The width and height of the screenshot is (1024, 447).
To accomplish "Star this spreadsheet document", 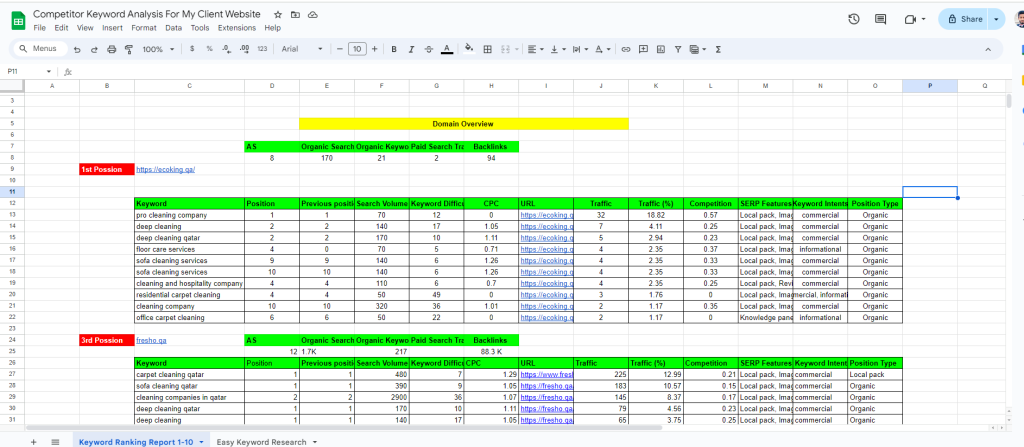I will pos(278,15).
